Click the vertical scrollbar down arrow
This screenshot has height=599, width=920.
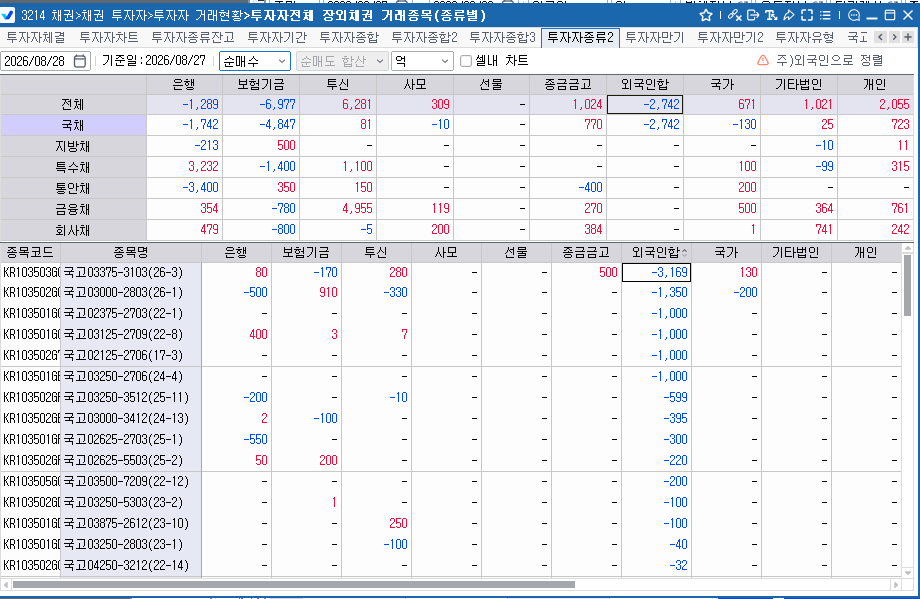click(908, 573)
